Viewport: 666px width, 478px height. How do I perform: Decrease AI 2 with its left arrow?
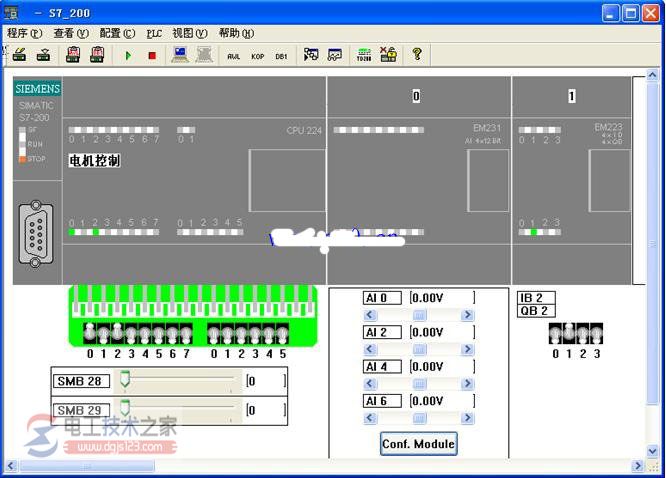click(x=370, y=349)
